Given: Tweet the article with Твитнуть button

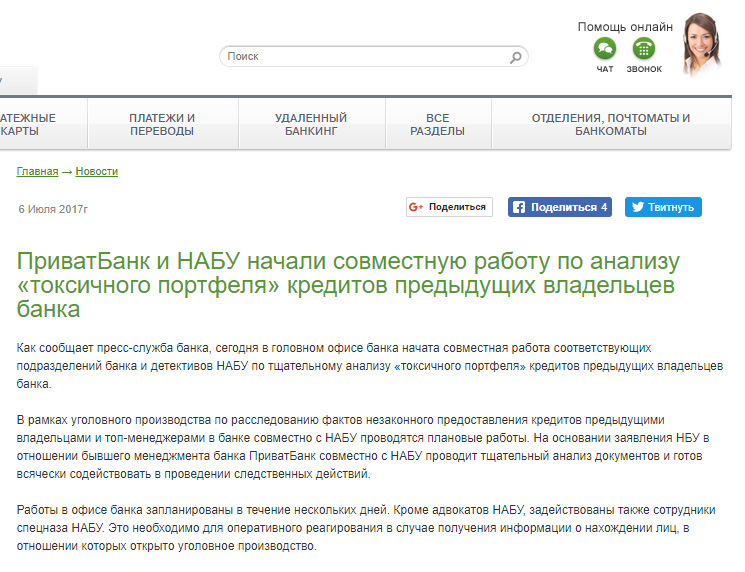Looking at the screenshot, I should point(663,207).
